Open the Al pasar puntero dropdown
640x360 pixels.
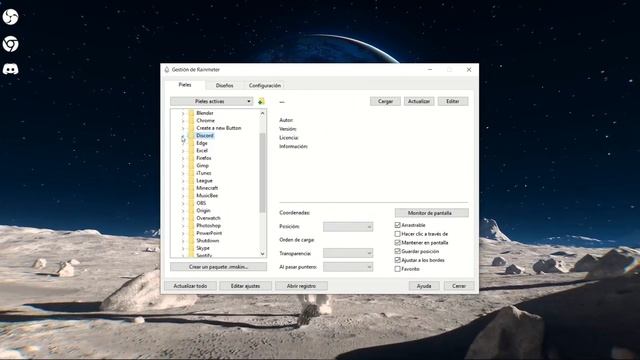[348, 267]
